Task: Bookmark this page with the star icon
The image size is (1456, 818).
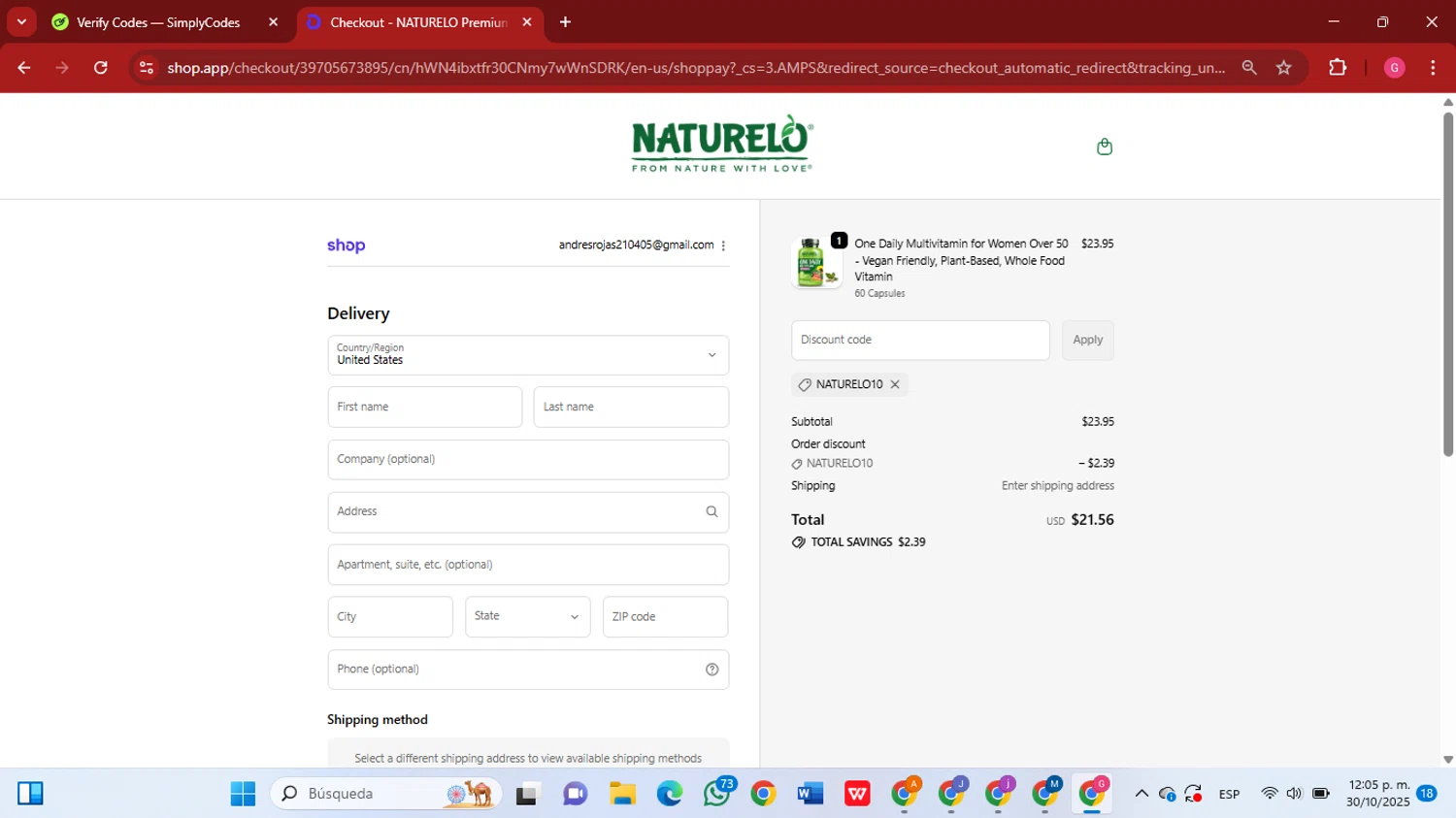Action: (x=1284, y=68)
